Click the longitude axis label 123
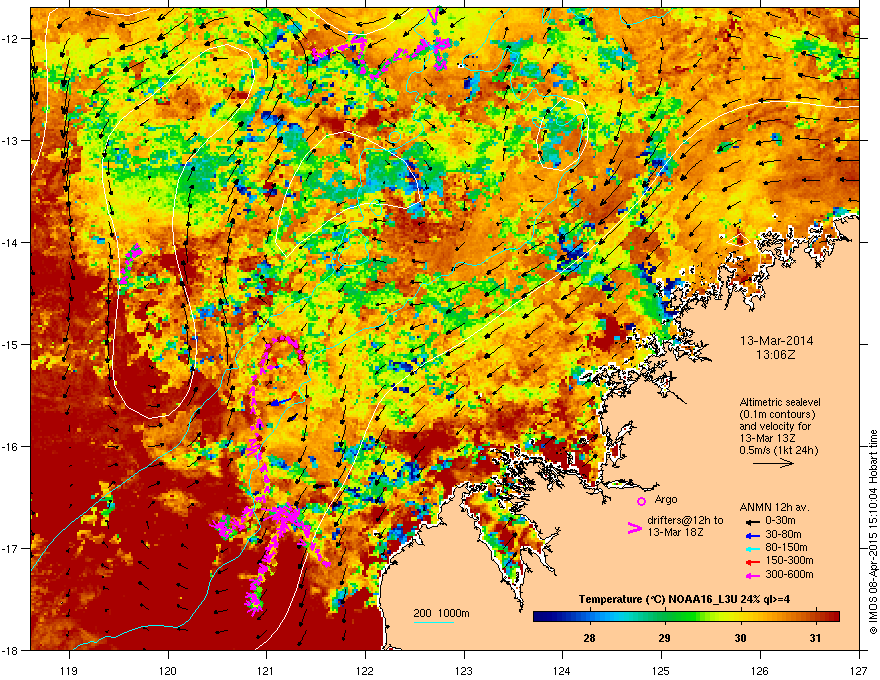The image size is (880, 680). (464, 670)
